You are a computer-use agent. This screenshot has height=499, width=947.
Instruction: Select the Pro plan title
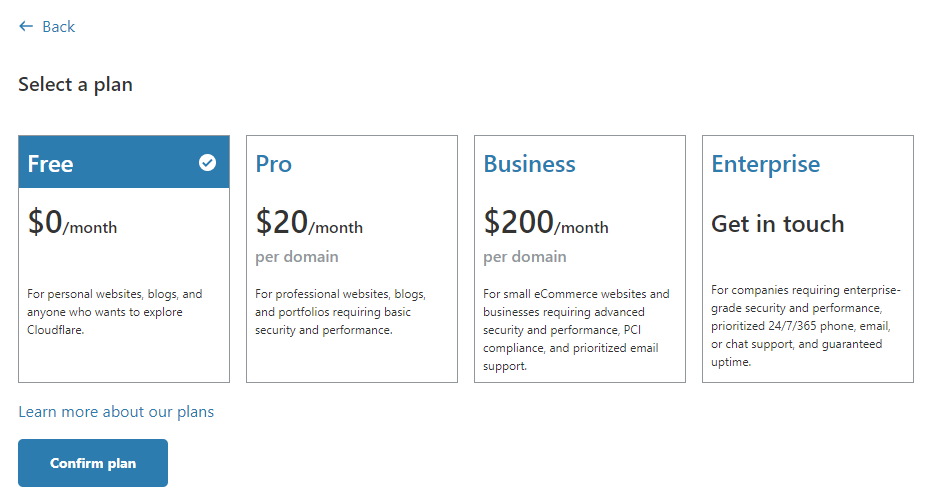tap(274, 164)
